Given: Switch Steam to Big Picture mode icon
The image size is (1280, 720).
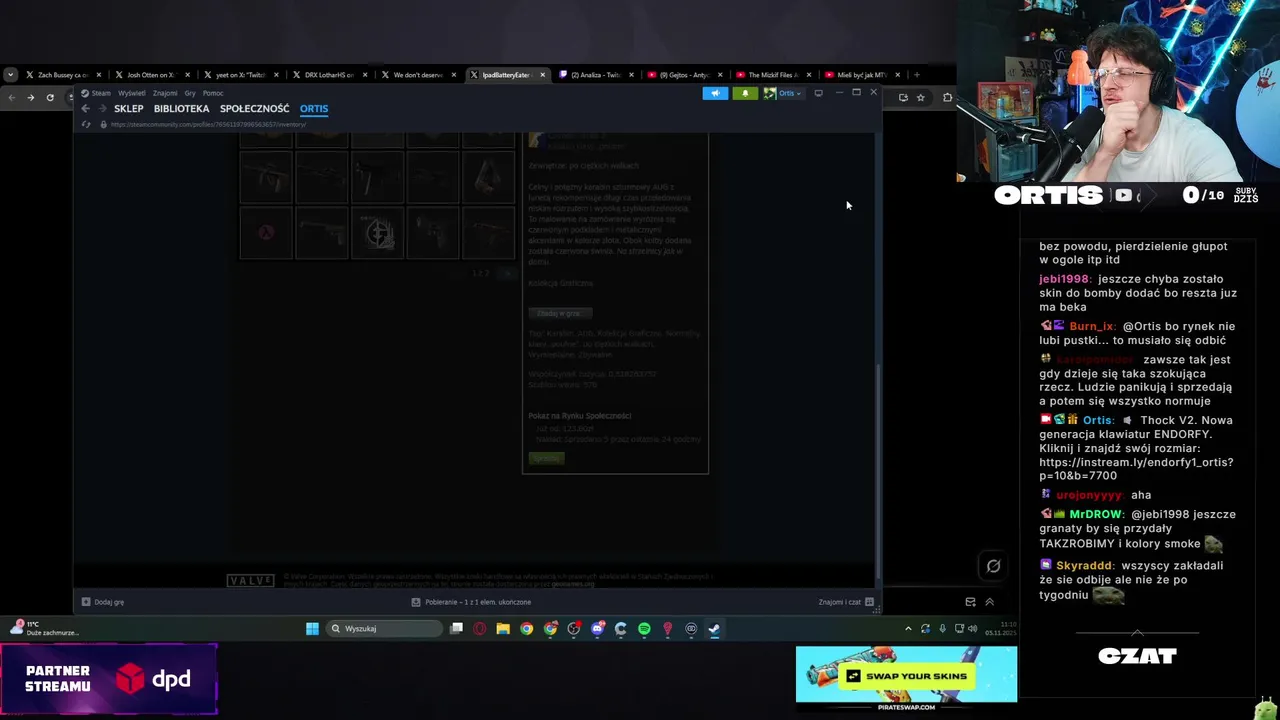Looking at the screenshot, I should coord(818,93).
